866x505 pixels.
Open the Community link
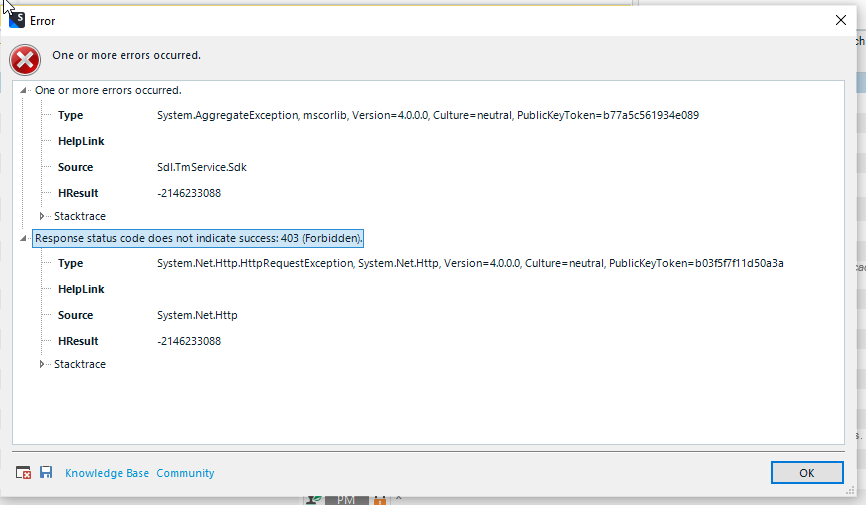185,473
